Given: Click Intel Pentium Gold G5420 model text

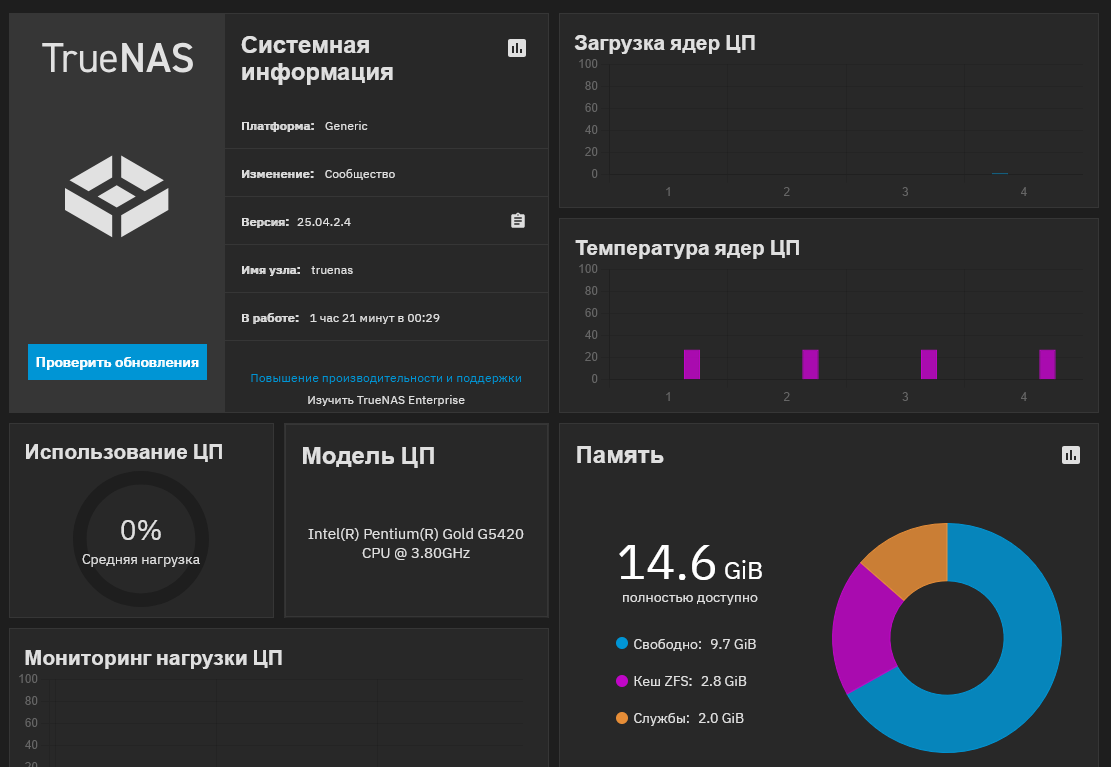Looking at the screenshot, I should 416,544.
